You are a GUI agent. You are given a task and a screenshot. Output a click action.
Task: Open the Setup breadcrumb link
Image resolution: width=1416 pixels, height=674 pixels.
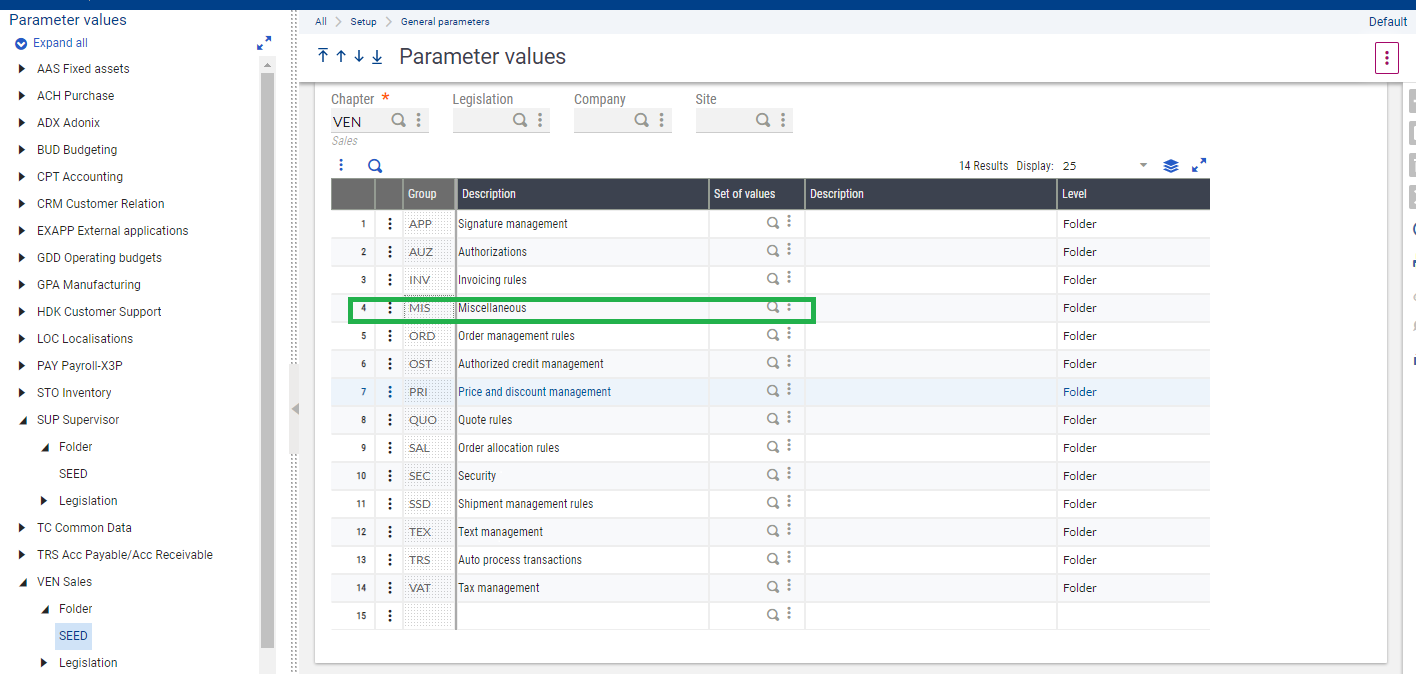point(363,21)
